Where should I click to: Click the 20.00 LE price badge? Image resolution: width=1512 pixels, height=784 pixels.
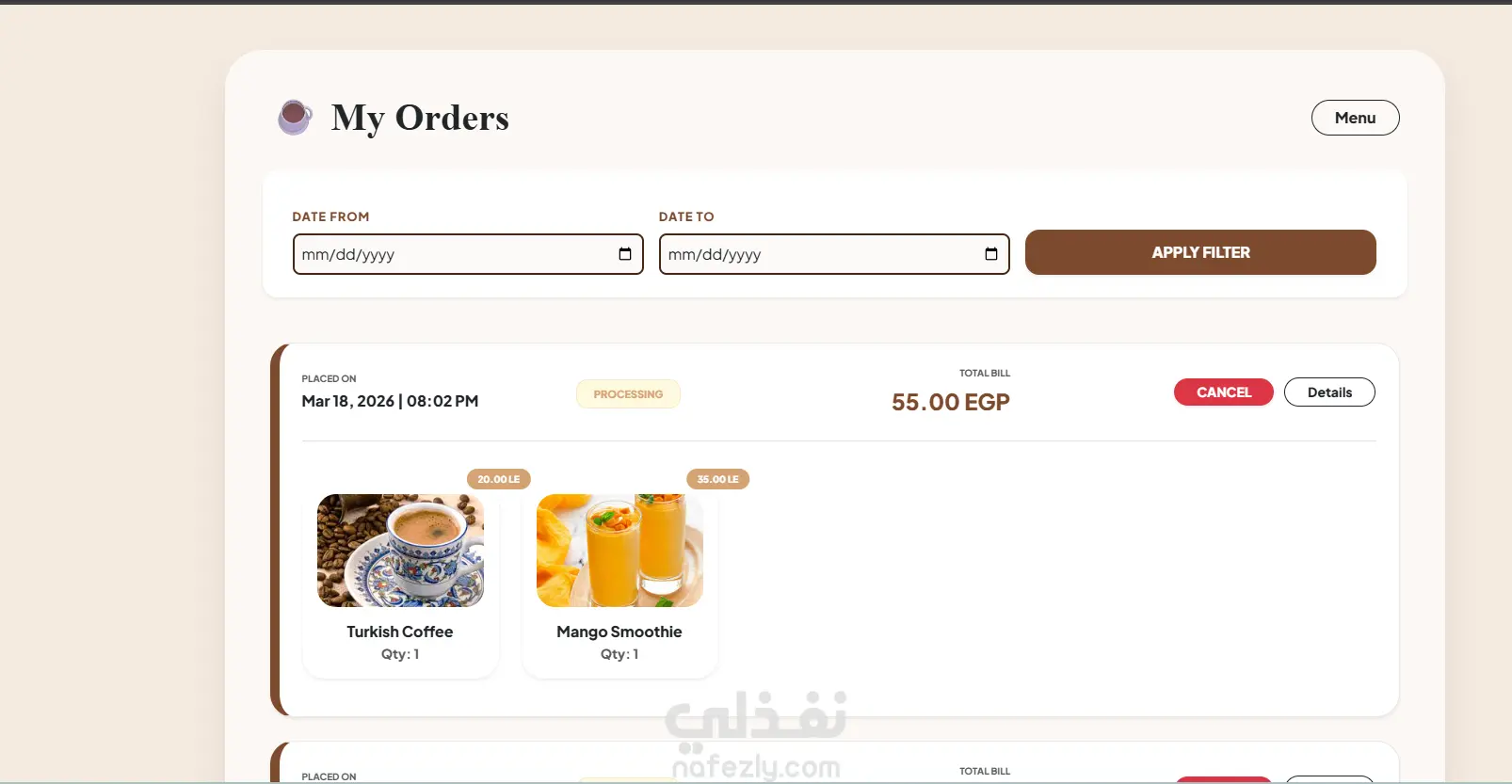[499, 479]
